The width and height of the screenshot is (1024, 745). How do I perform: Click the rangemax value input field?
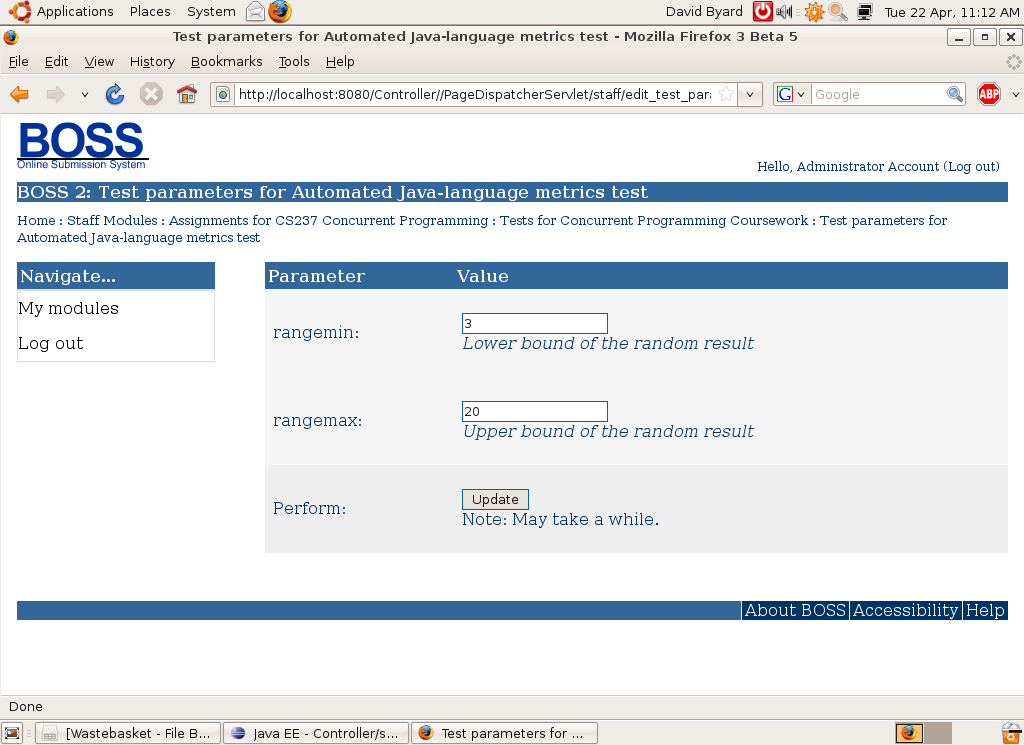534,411
